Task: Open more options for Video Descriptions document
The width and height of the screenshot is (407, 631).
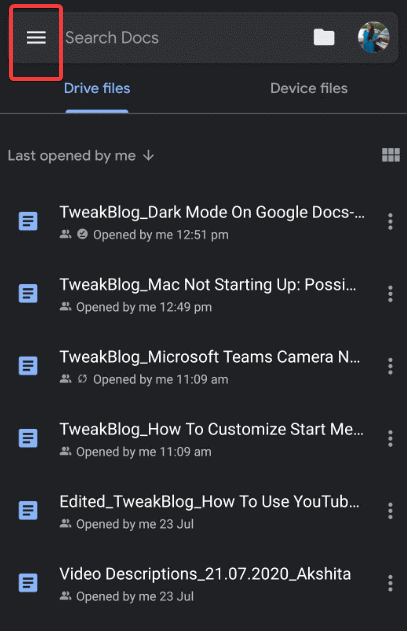Action: click(x=390, y=583)
